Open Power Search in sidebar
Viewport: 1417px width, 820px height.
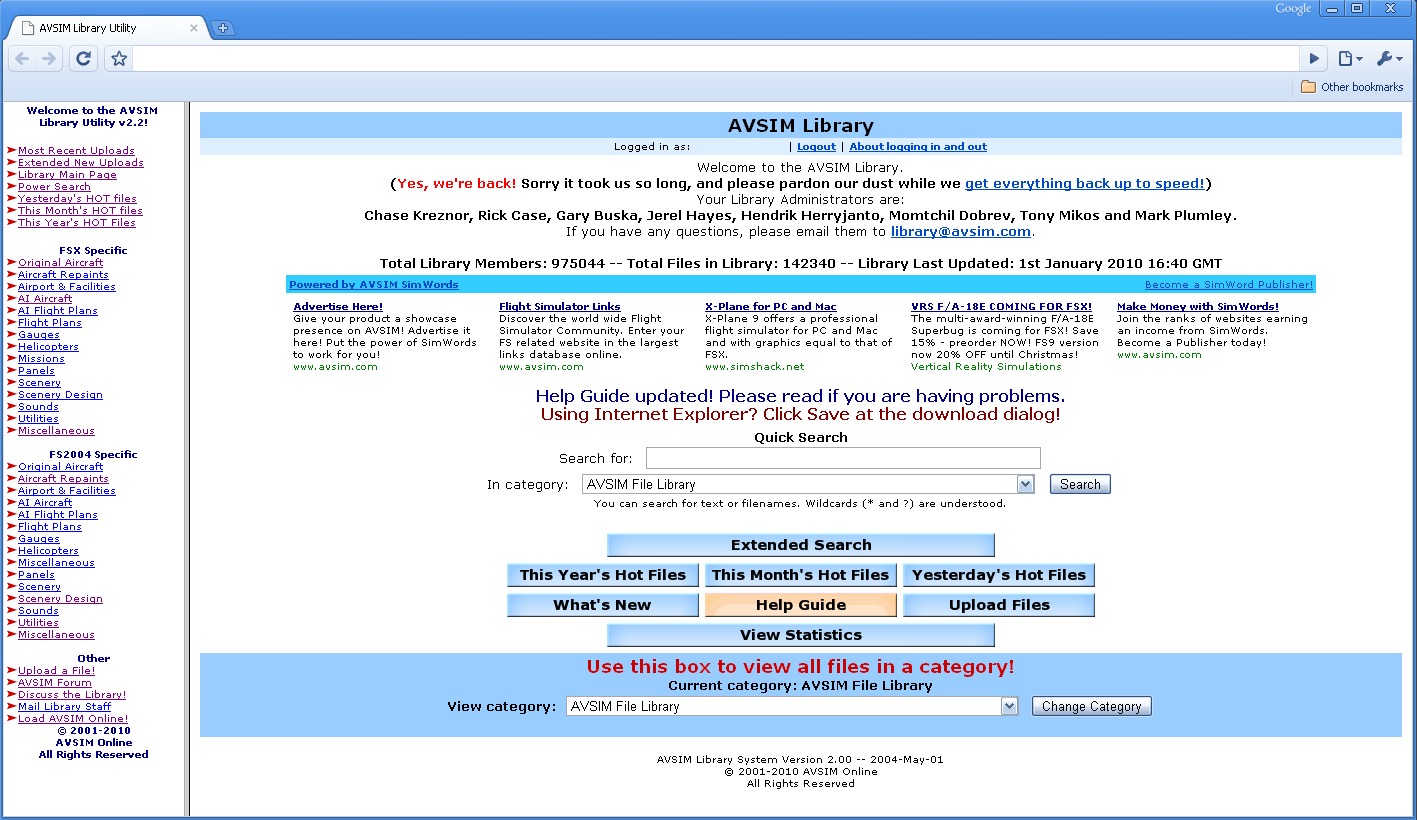pos(54,187)
